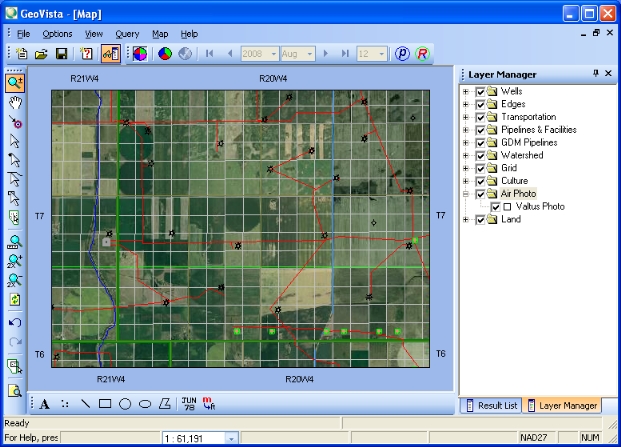Click the Layer Manager pin button
Viewport: 621px width, 447px height.
[596, 74]
